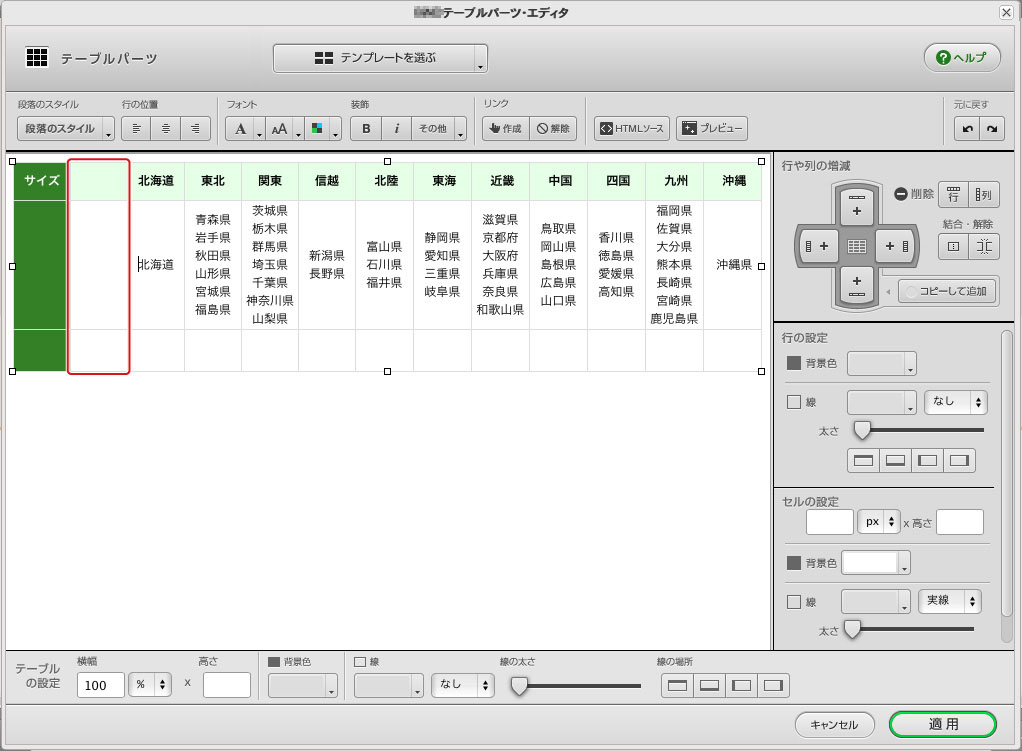Delete the selected row (行)
This screenshot has width=1022, height=751.
point(953,194)
